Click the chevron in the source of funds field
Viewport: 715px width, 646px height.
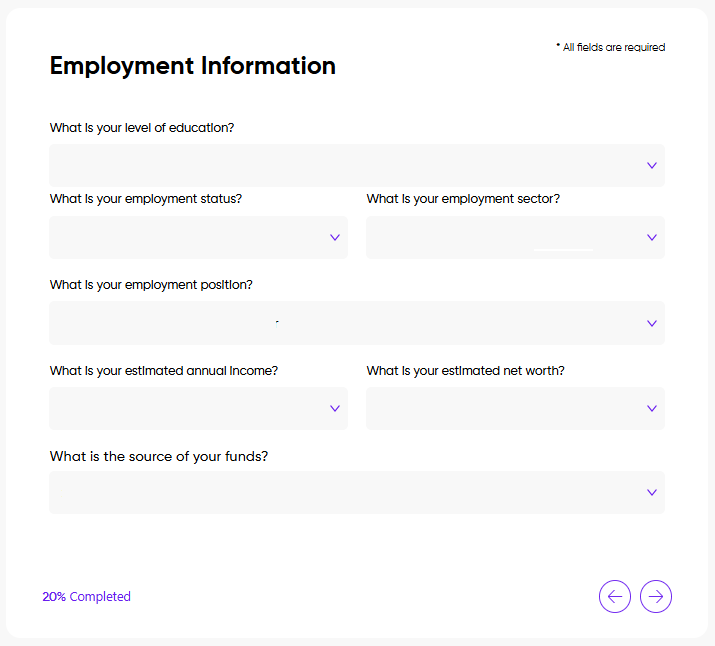[x=652, y=492]
